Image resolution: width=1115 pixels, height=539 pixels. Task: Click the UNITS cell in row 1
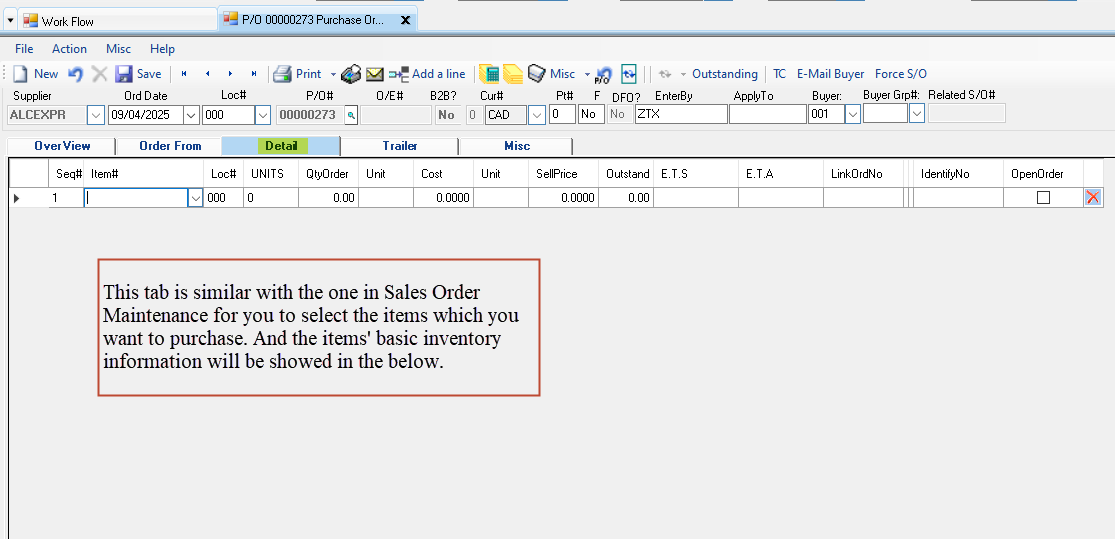(272, 198)
